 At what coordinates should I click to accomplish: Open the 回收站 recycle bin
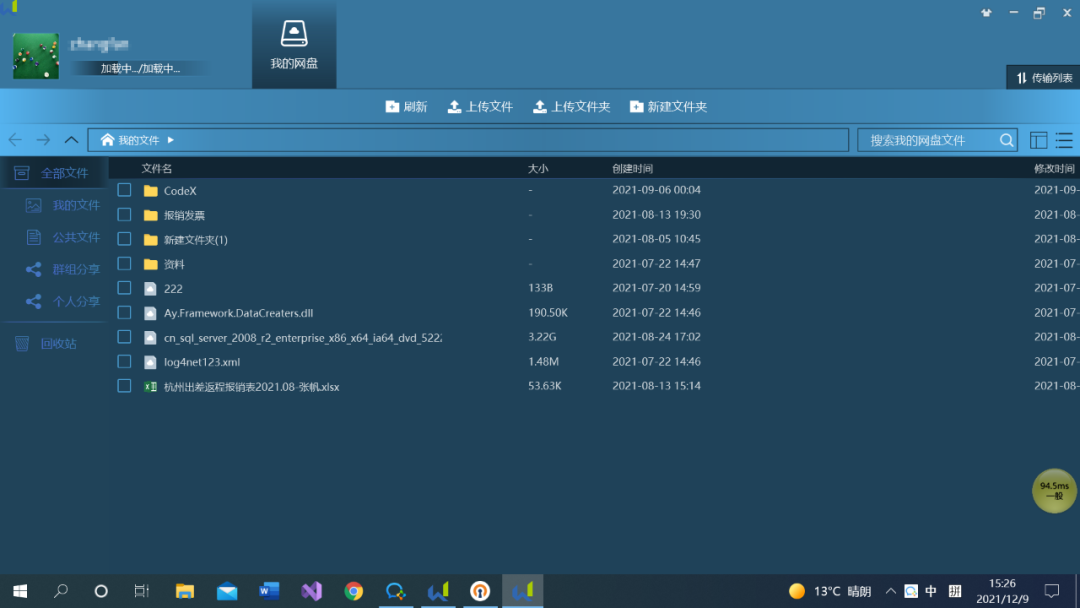pyautogui.click(x=58, y=344)
